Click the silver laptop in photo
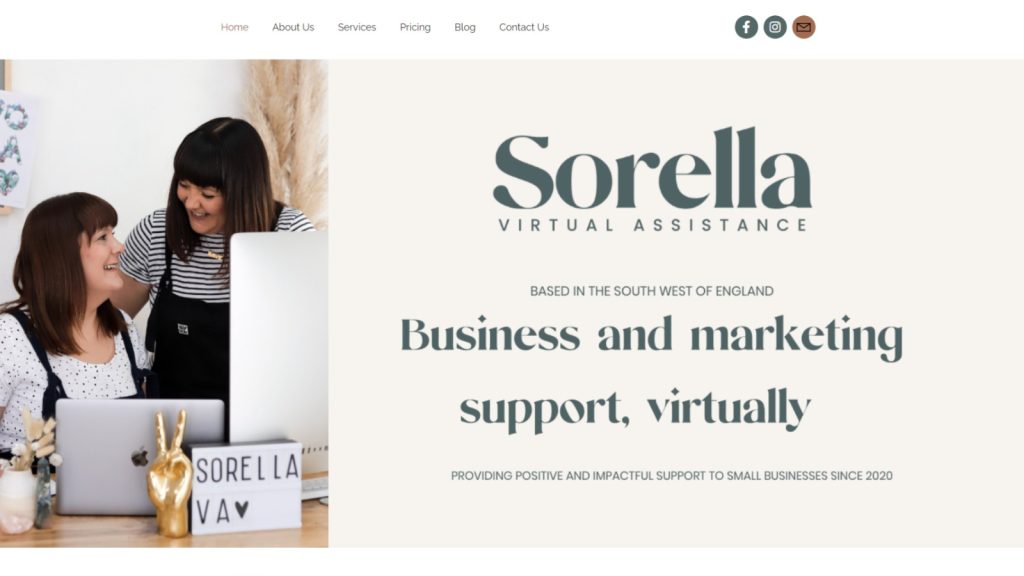This screenshot has width=1024, height=576. click(137, 456)
